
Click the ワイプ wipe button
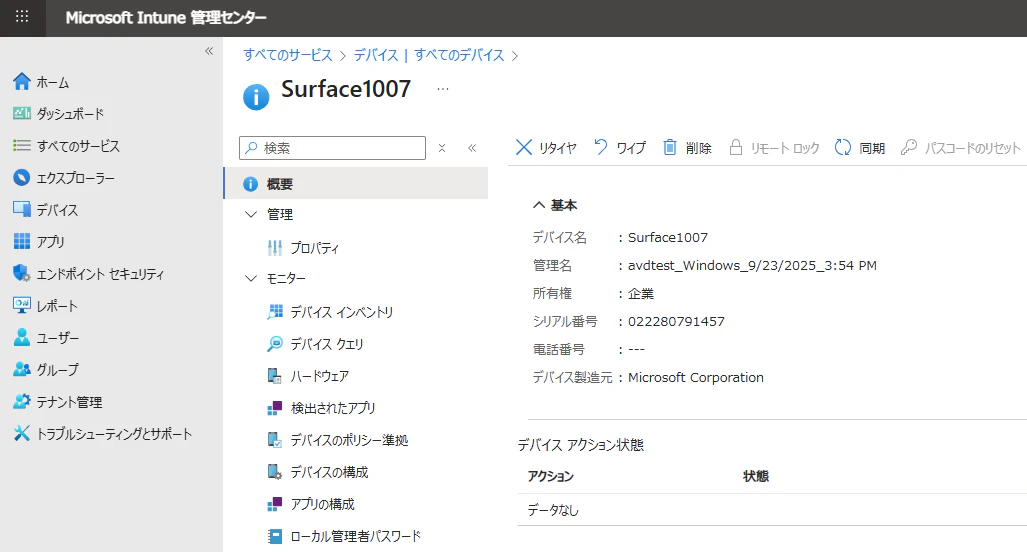620,148
